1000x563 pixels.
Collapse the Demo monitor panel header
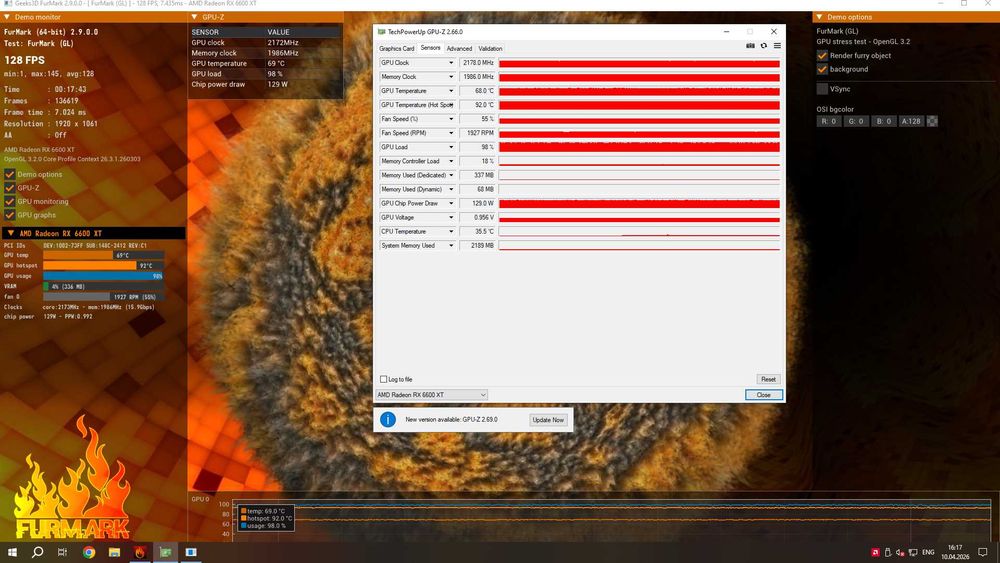click(x=8, y=17)
